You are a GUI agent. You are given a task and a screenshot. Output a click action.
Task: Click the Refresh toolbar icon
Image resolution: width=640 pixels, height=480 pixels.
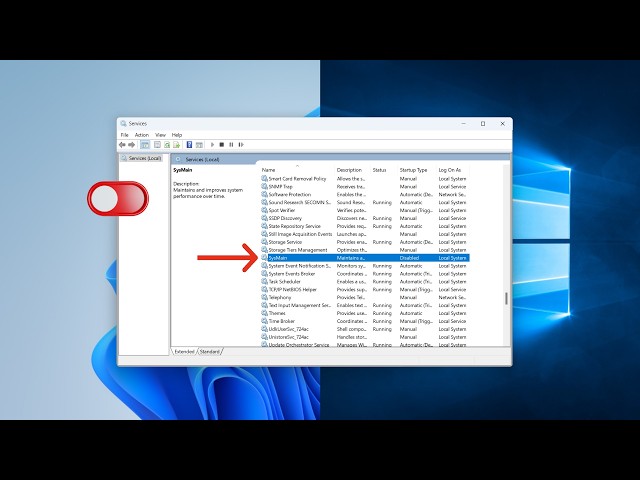coord(167,144)
